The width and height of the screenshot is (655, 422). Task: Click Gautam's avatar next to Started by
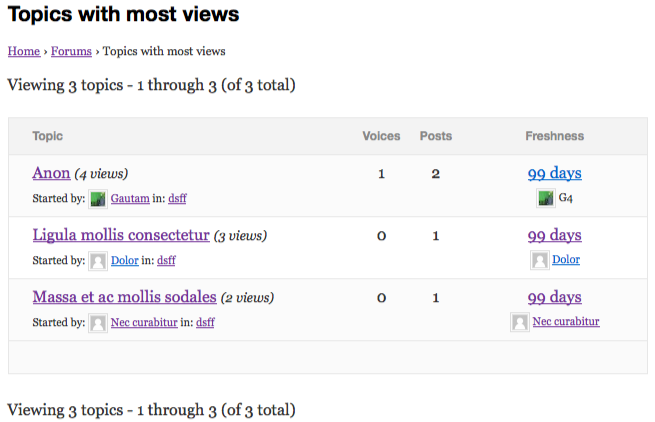point(98,199)
